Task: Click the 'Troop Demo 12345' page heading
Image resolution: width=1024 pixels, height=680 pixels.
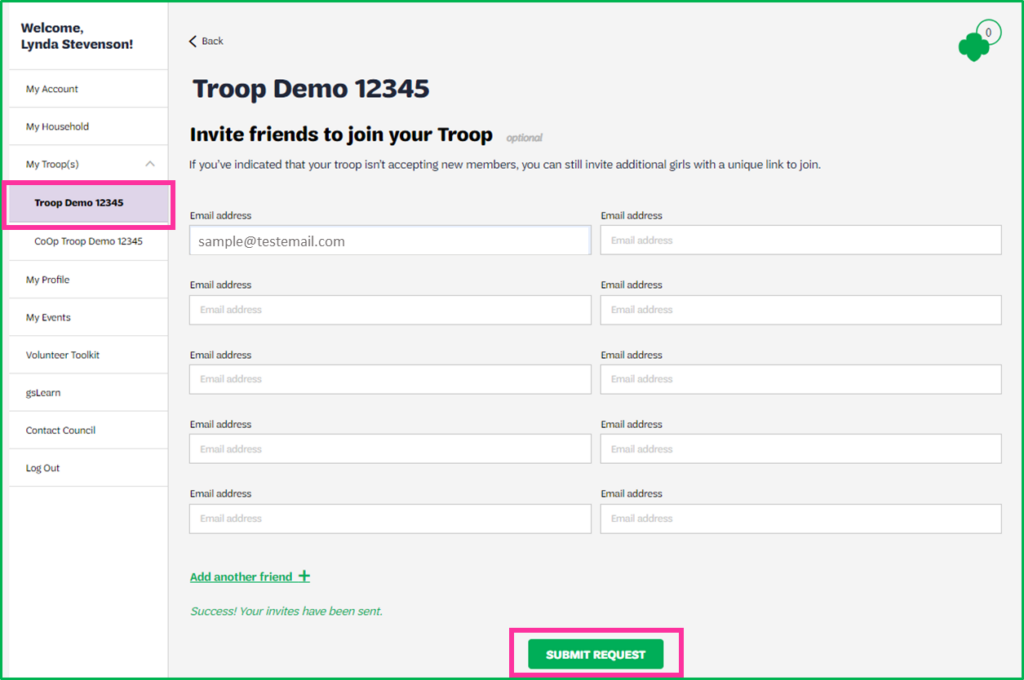Action: 311,89
